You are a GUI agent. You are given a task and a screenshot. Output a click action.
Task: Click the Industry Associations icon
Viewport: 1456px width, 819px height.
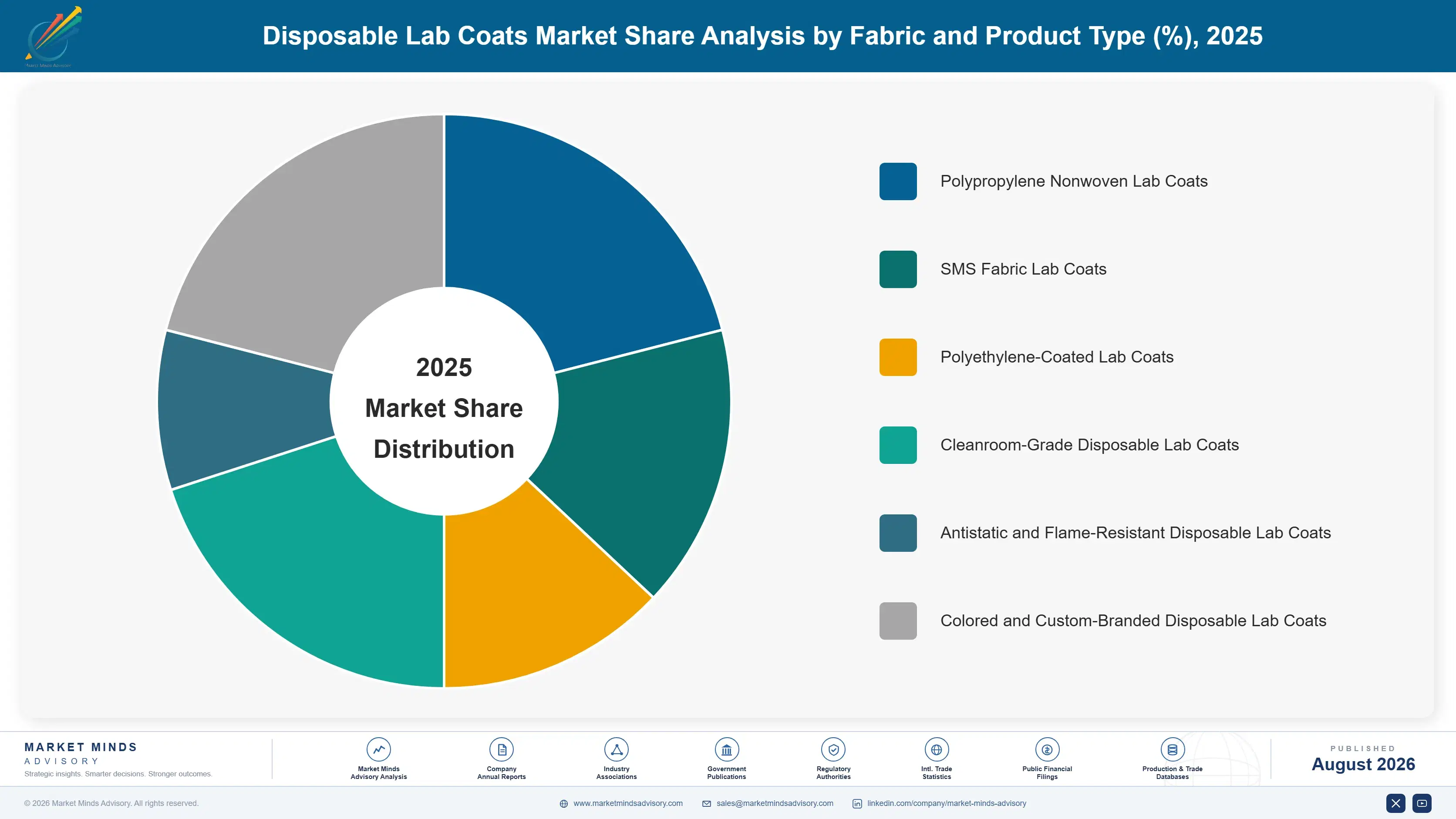(x=616, y=749)
